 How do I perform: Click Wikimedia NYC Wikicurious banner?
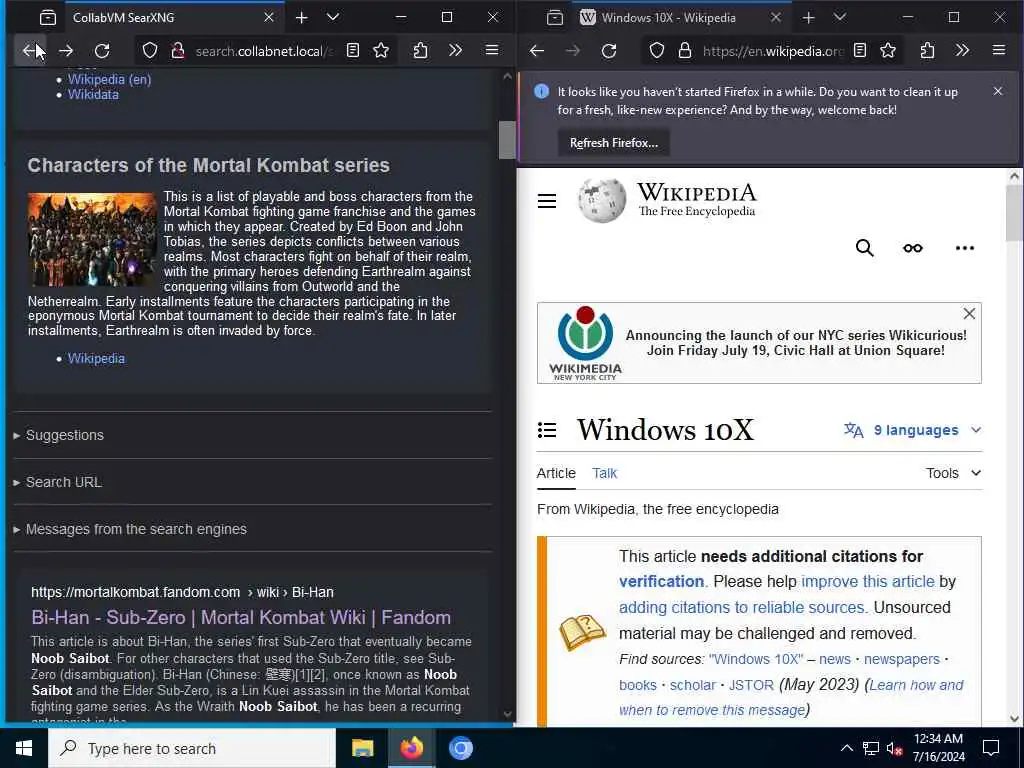759,343
